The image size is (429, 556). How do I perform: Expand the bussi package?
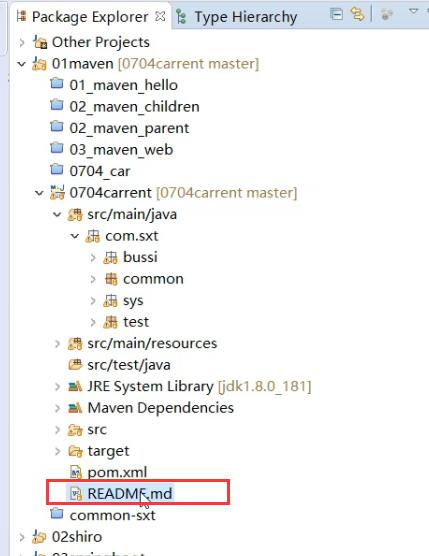coord(93,258)
